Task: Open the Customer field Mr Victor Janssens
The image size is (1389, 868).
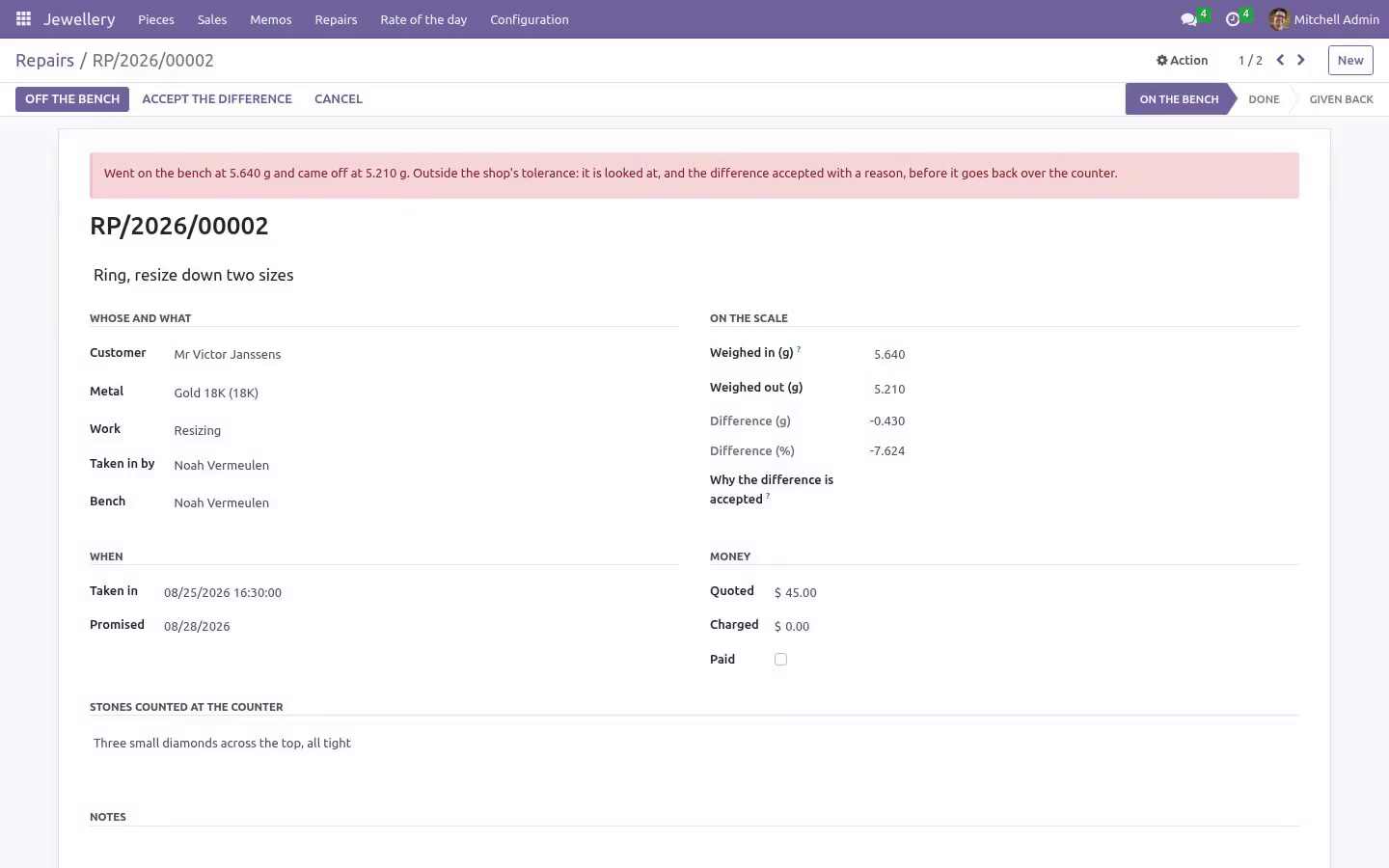Action: coord(424,354)
